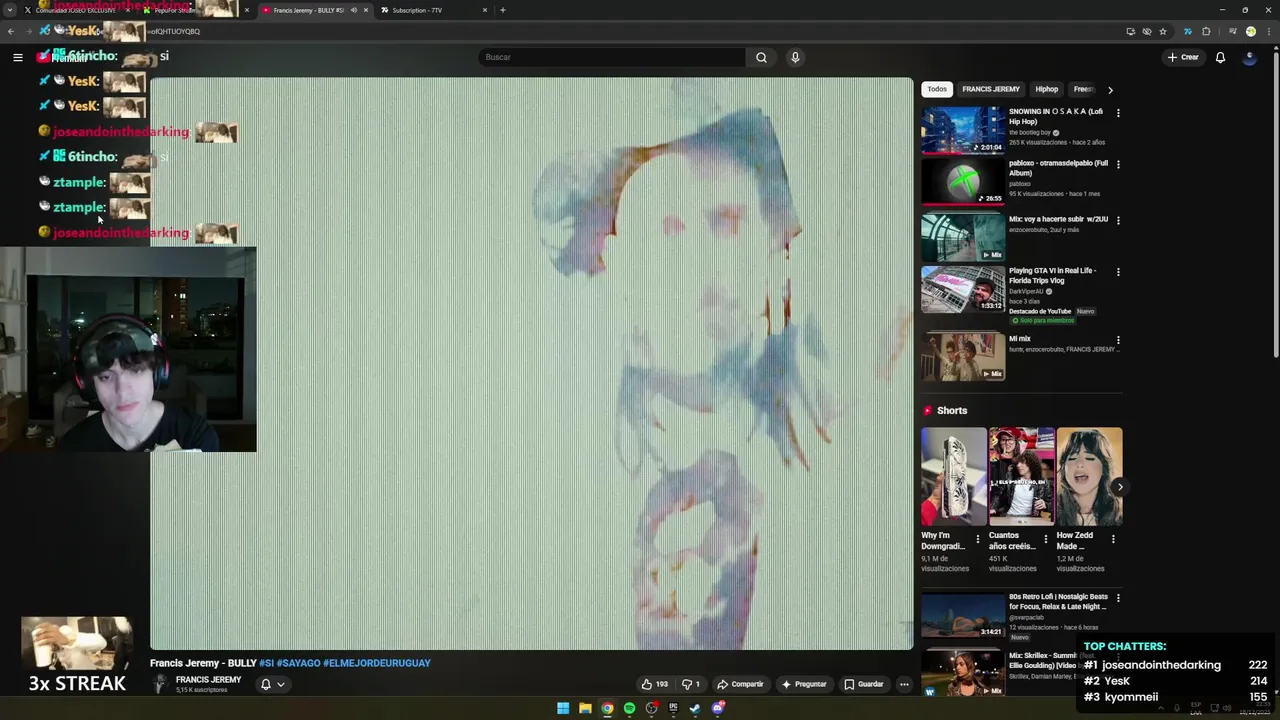Show more filter chips with right arrow
The height and width of the screenshot is (720, 1280).
(x=1110, y=90)
